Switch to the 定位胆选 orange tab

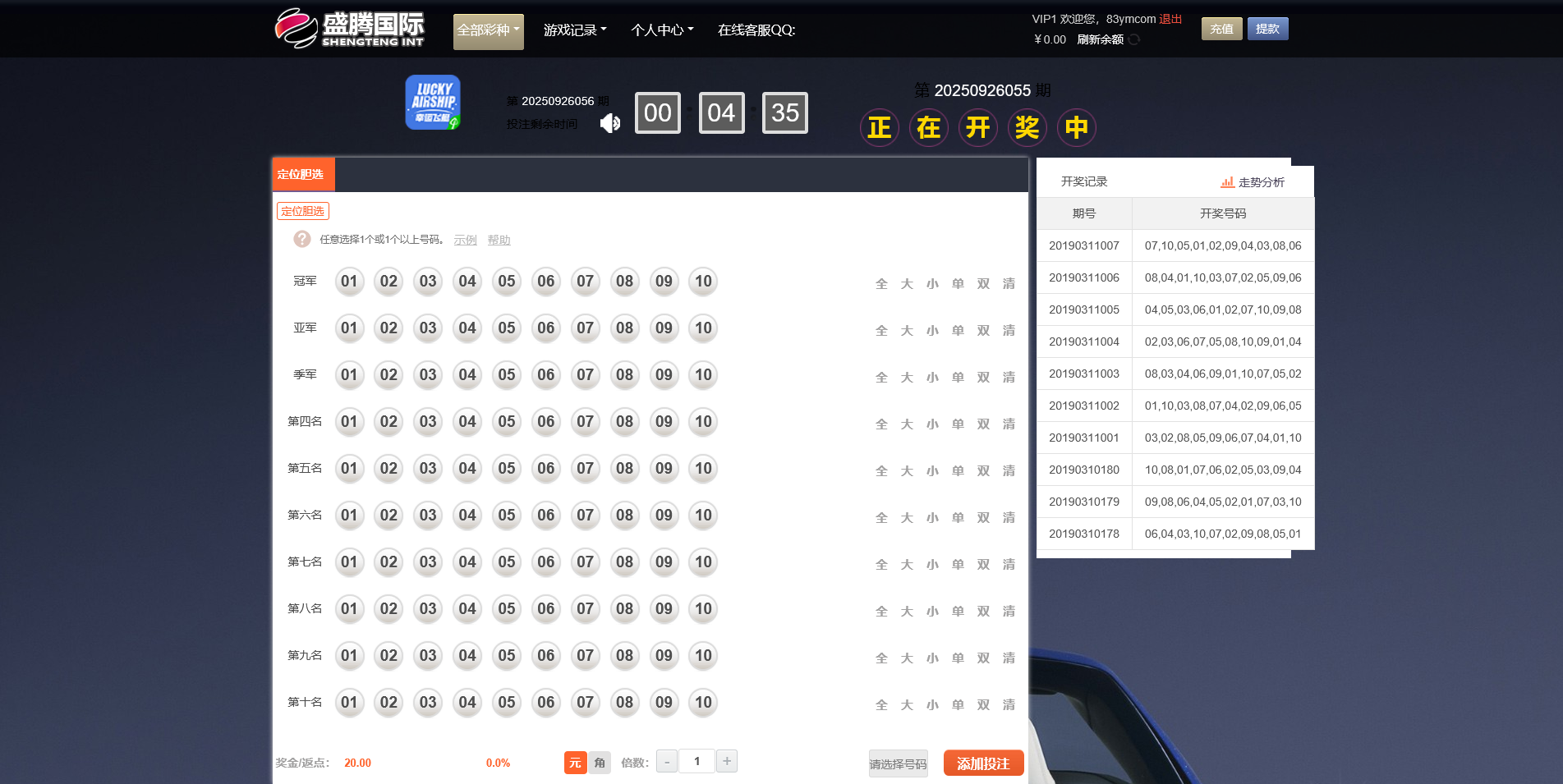(303, 174)
